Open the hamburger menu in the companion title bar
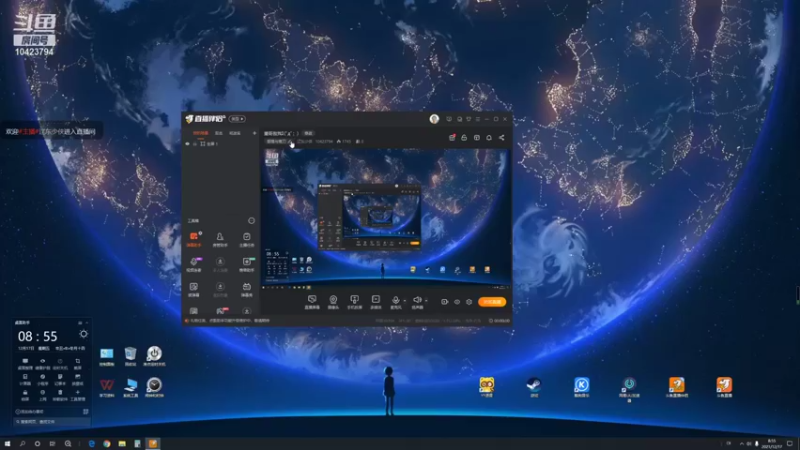 click(478, 119)
